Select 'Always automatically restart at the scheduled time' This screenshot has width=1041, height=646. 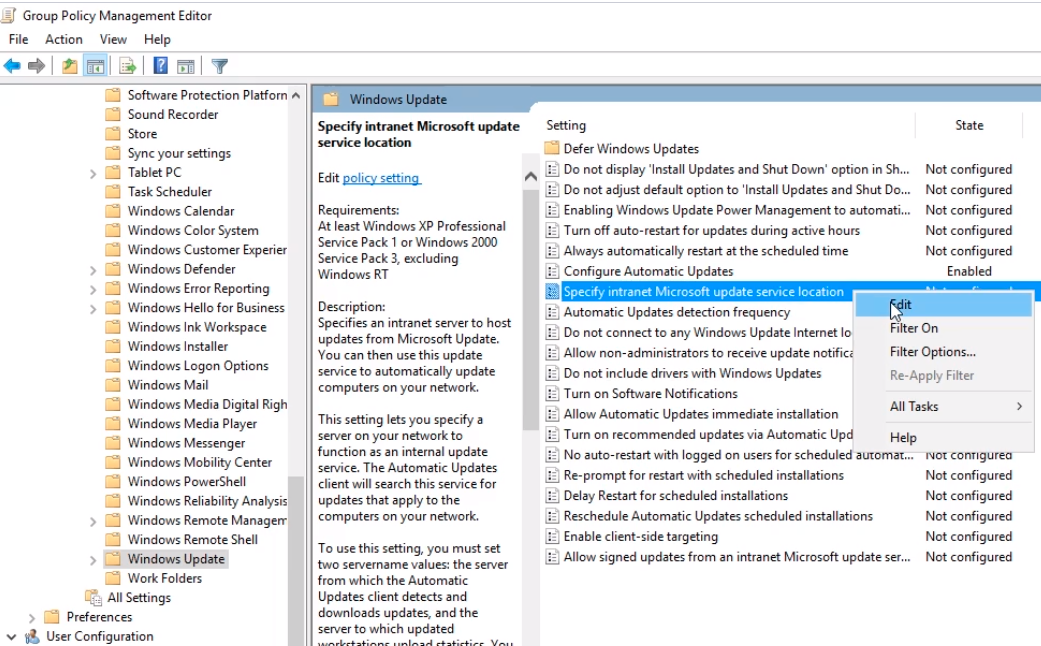pos(706,251)
